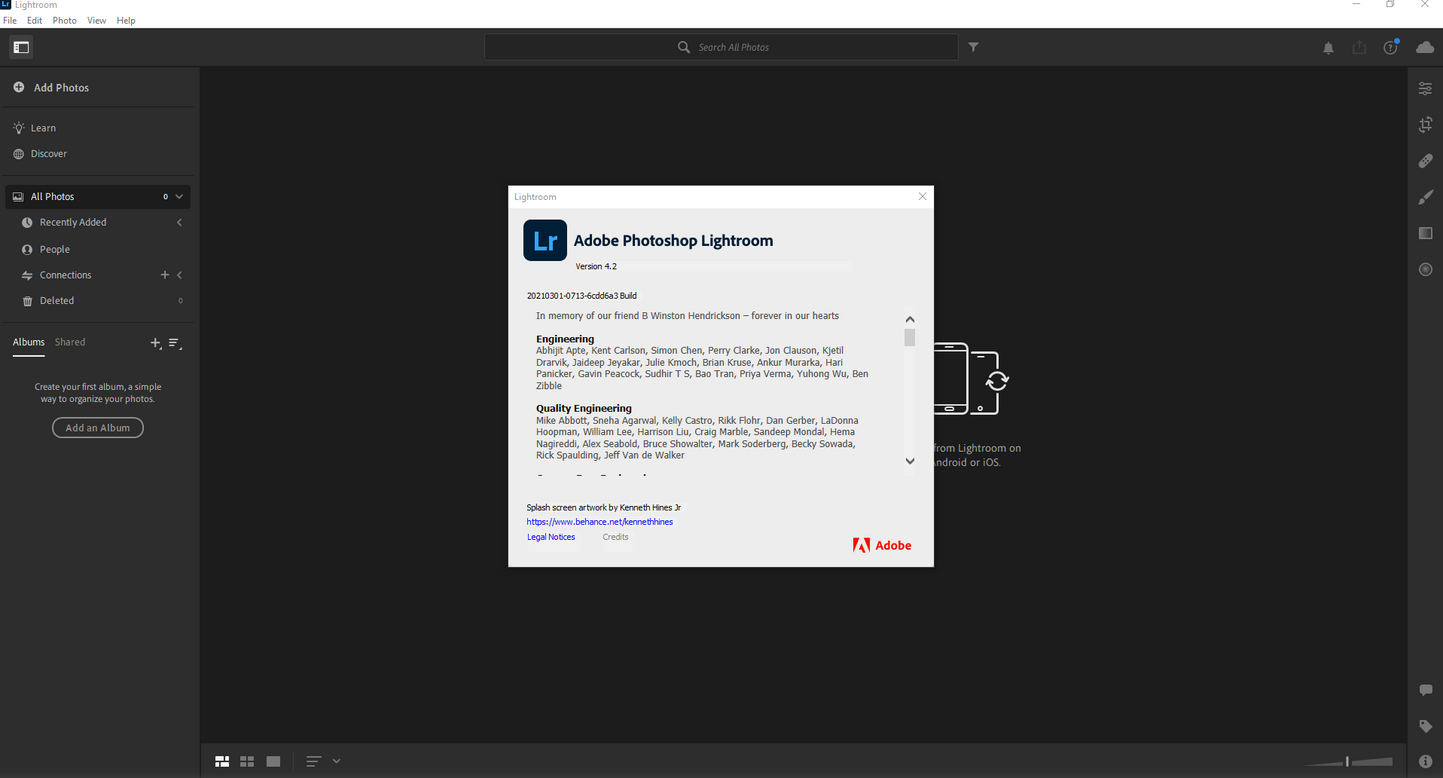
Task: Open the help question mark icon
Action: point(1390,47)
